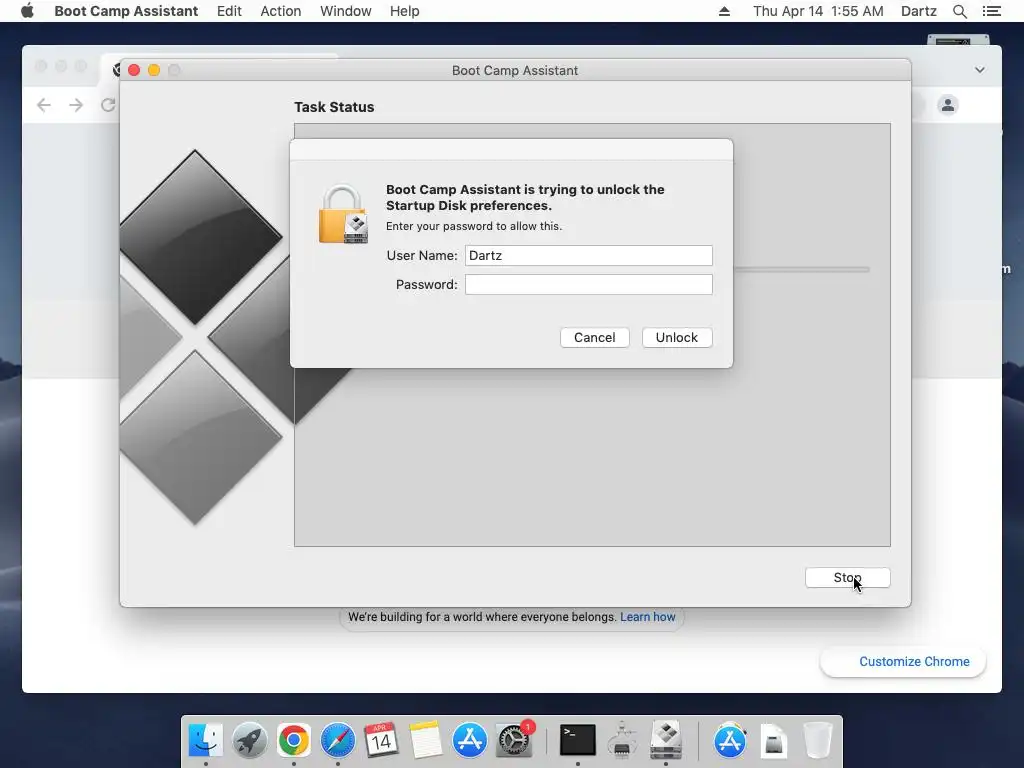Open Chrome profile avatar icon
The height and width of the screenshot is (768, 1024).
(x=948, y=104)
